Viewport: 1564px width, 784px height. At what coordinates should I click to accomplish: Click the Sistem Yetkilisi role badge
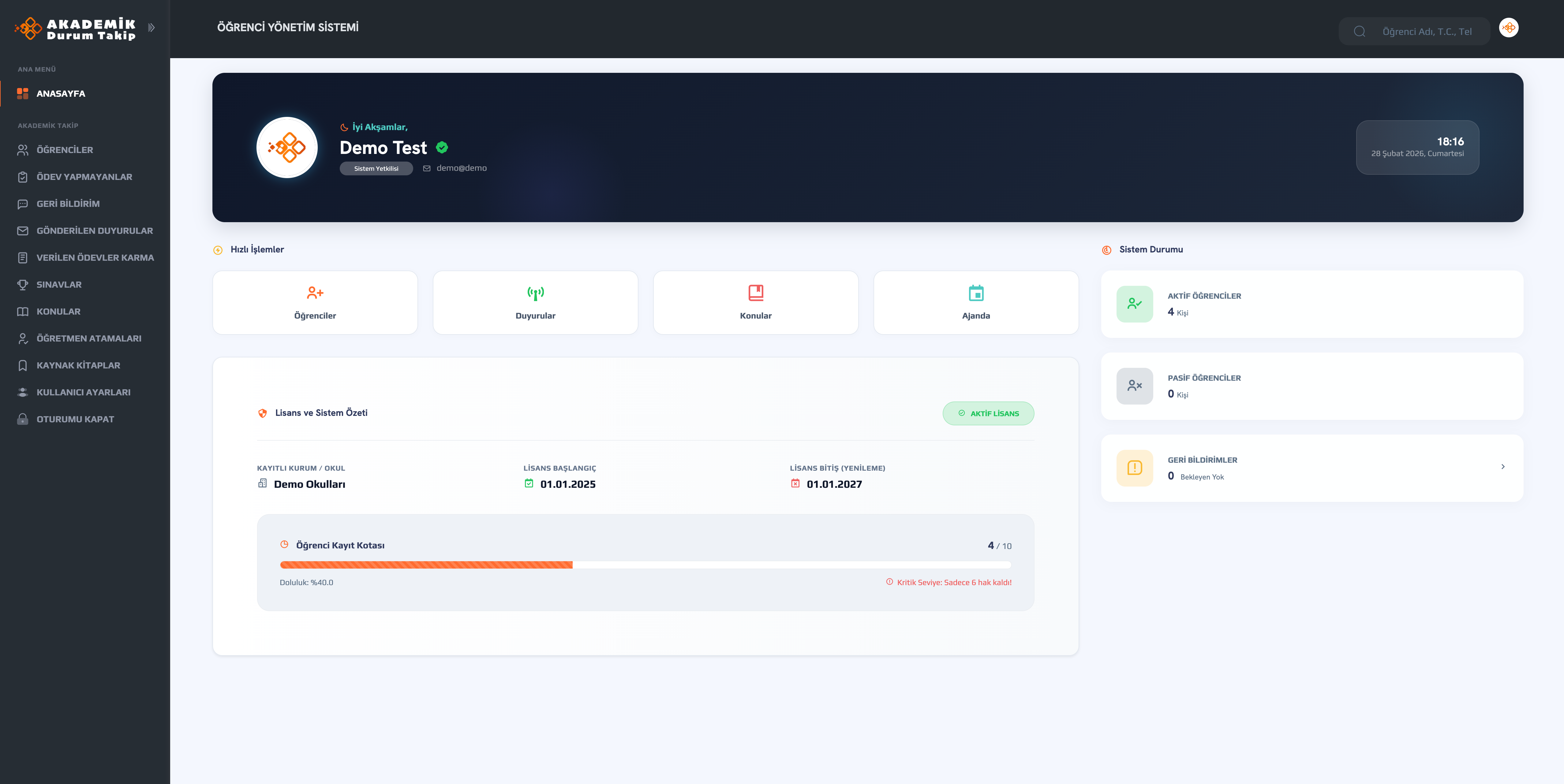coord(376,169)
